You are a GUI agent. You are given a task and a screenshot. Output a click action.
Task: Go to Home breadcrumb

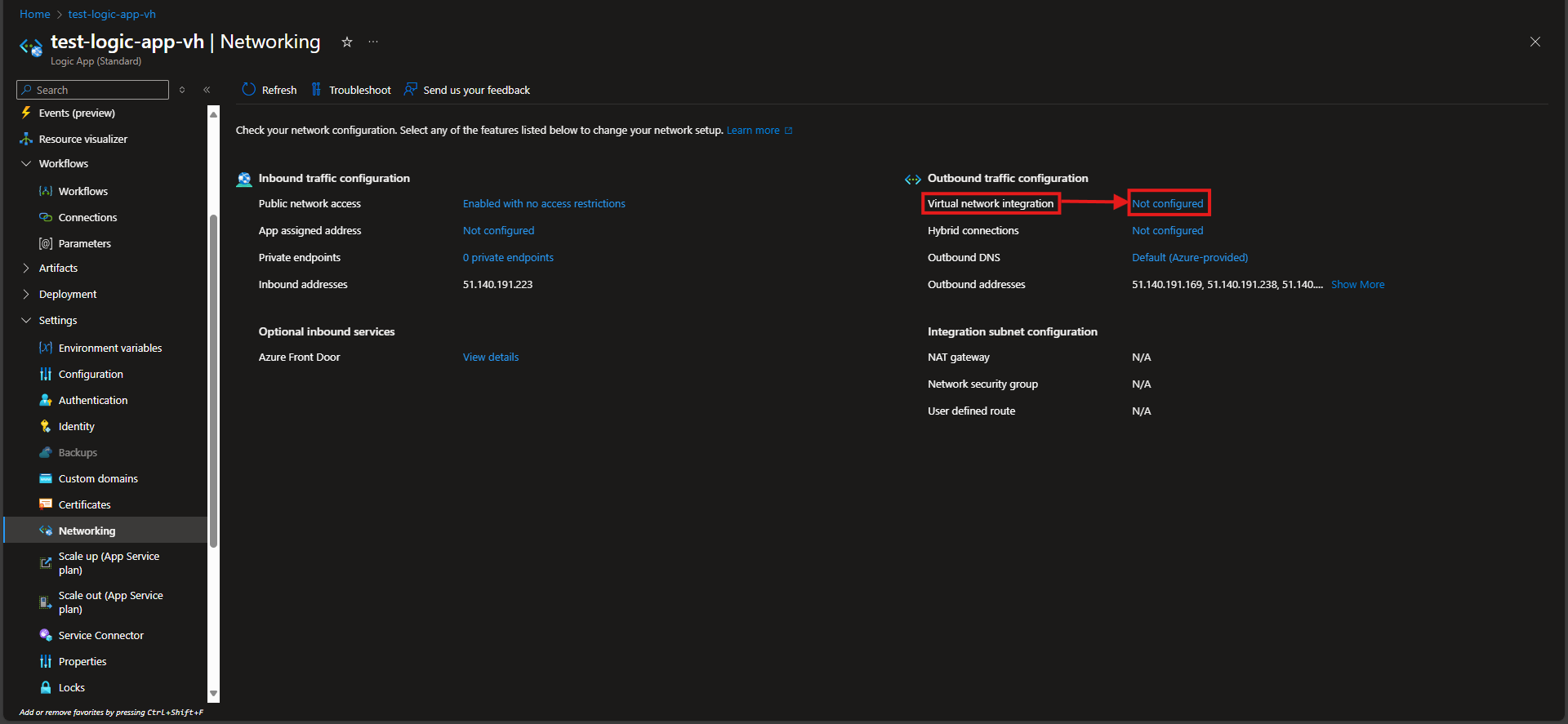(35, 14)
